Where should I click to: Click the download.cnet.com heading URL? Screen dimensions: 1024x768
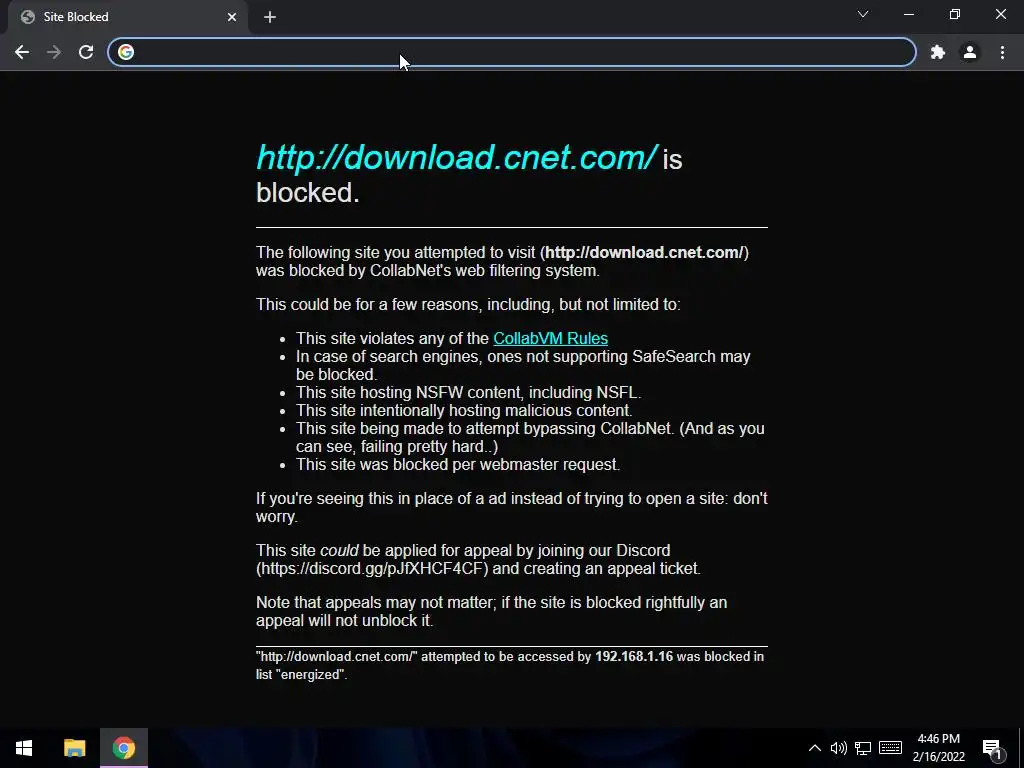(x=456, y=157)
